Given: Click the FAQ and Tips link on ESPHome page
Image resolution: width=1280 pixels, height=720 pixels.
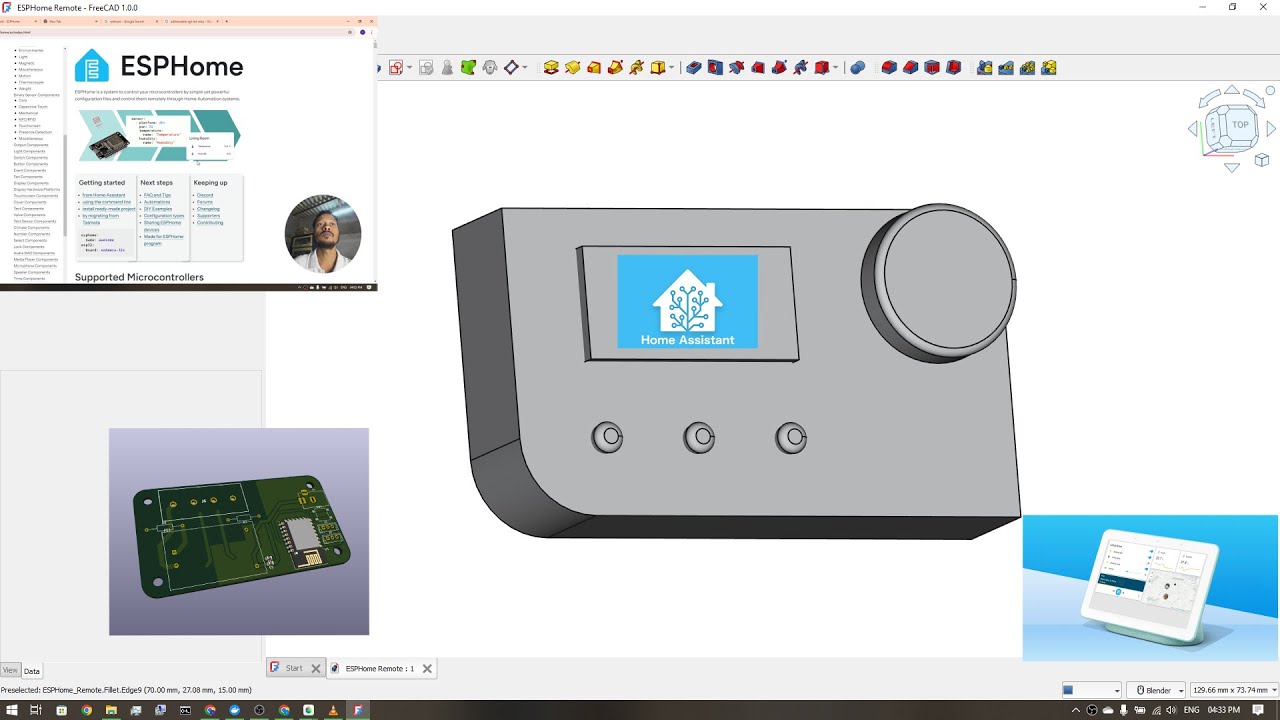Looking at the screenshot, I should coord(157,195).
